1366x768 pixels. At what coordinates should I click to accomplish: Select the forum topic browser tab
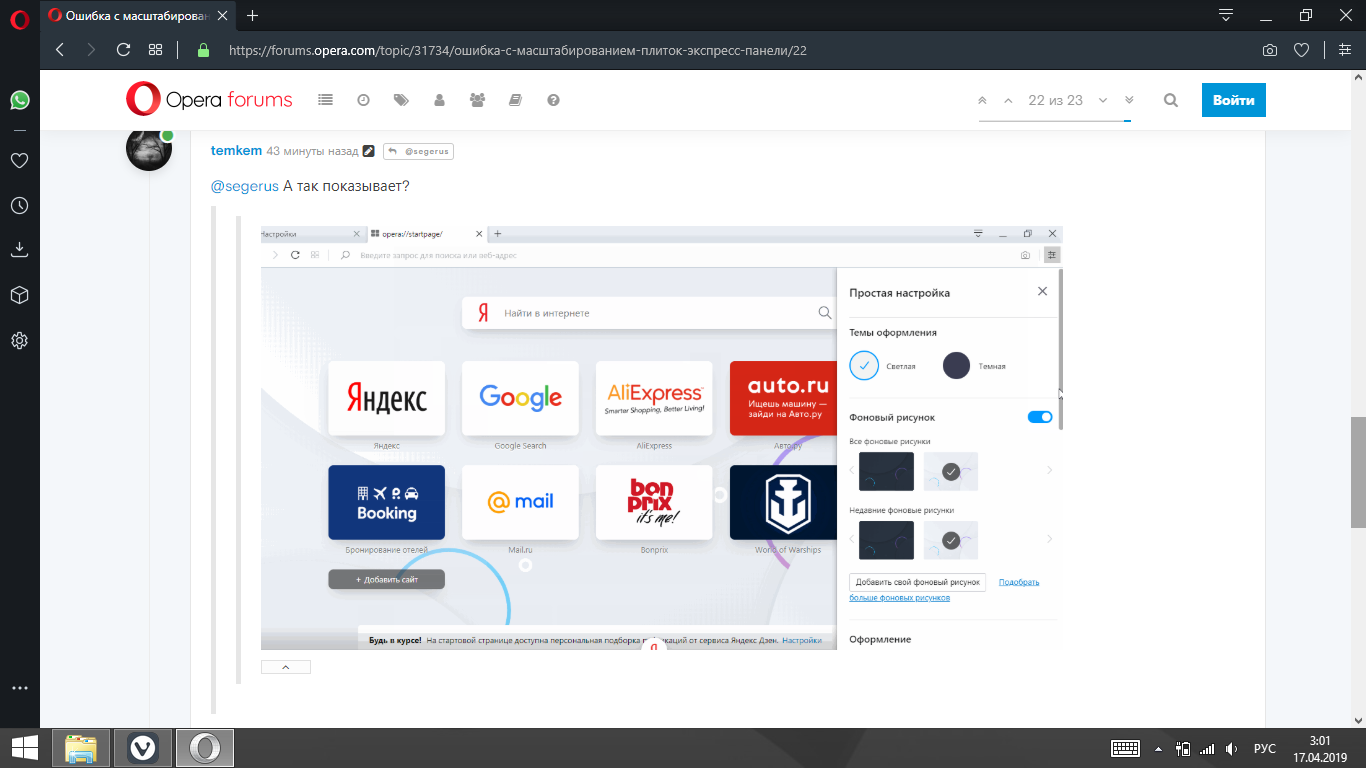pyautogui.click(x=136, y=15)
